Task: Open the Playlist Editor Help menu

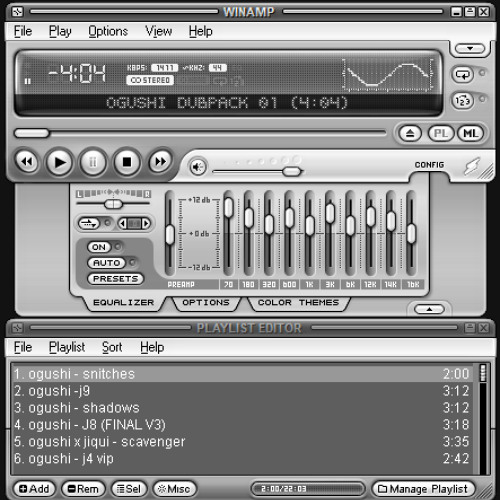Action: coord(152,347)
